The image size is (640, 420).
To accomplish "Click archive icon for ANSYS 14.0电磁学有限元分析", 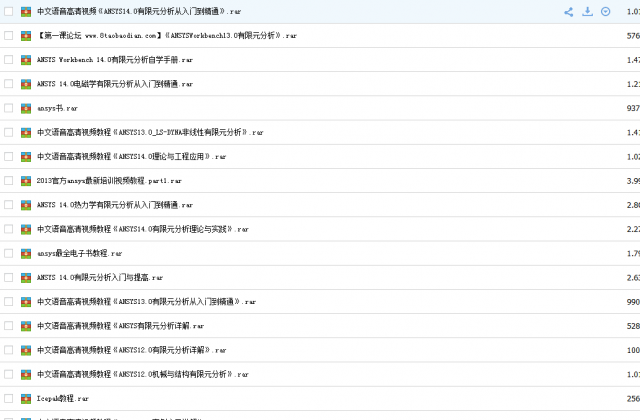I will point(26,84).
